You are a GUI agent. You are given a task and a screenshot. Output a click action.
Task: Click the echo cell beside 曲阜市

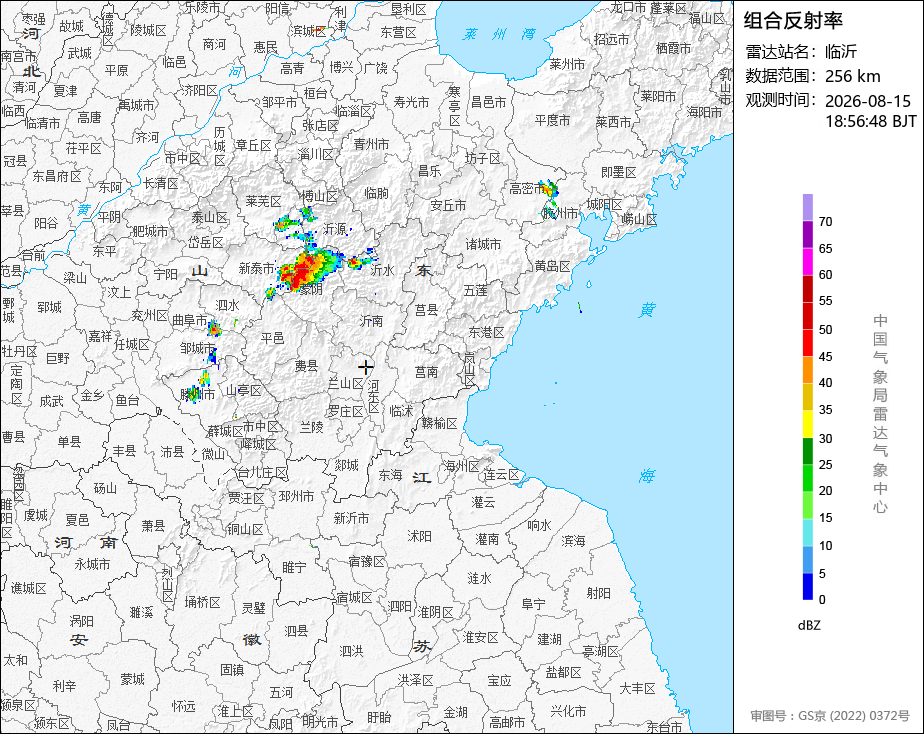click(x=214, y=328)
